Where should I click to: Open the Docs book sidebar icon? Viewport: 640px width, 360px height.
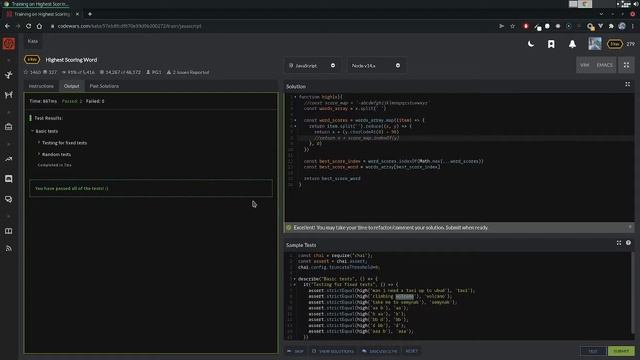click(x=9, y=231)
